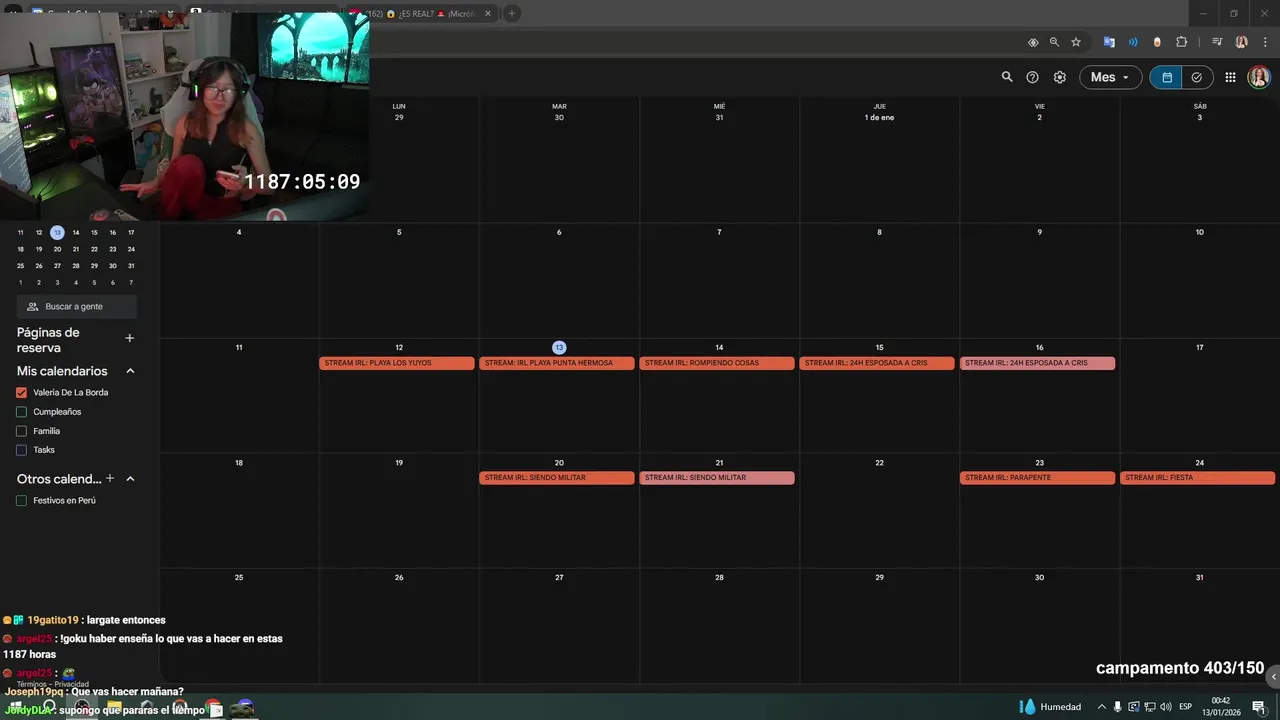Open the Google apps grid
This screenshot has height=720, width=1280.
[x=1231, y=77]
